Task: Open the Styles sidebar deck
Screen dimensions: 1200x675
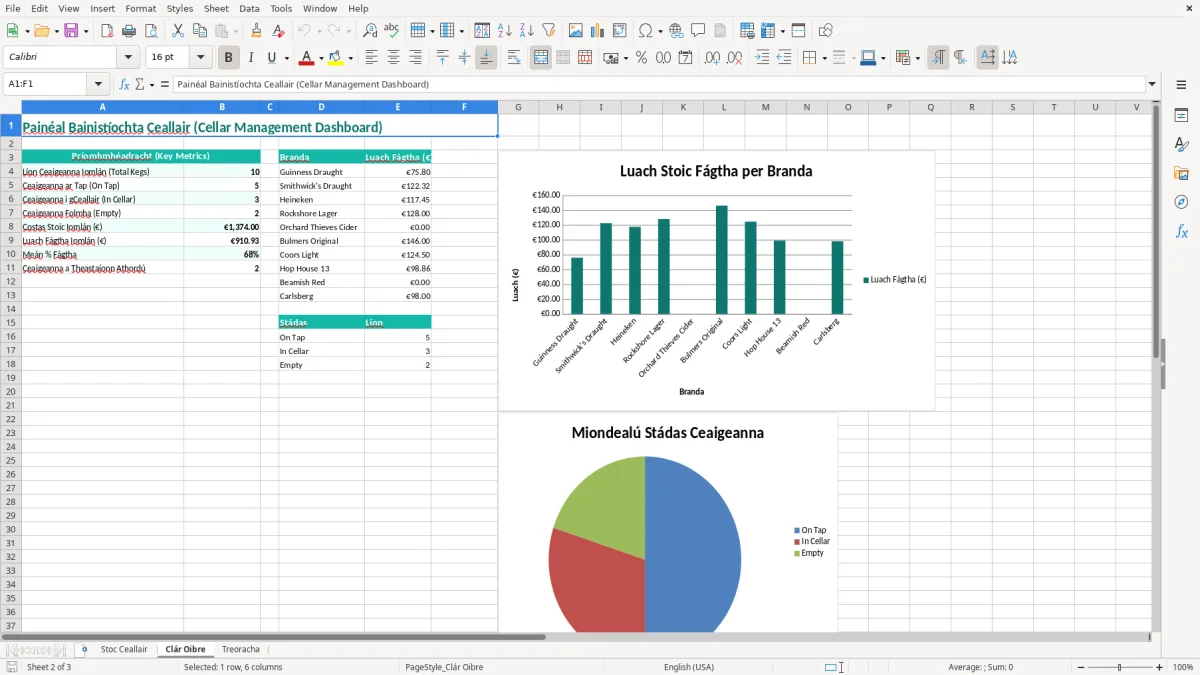Action: coord(1181,145)
